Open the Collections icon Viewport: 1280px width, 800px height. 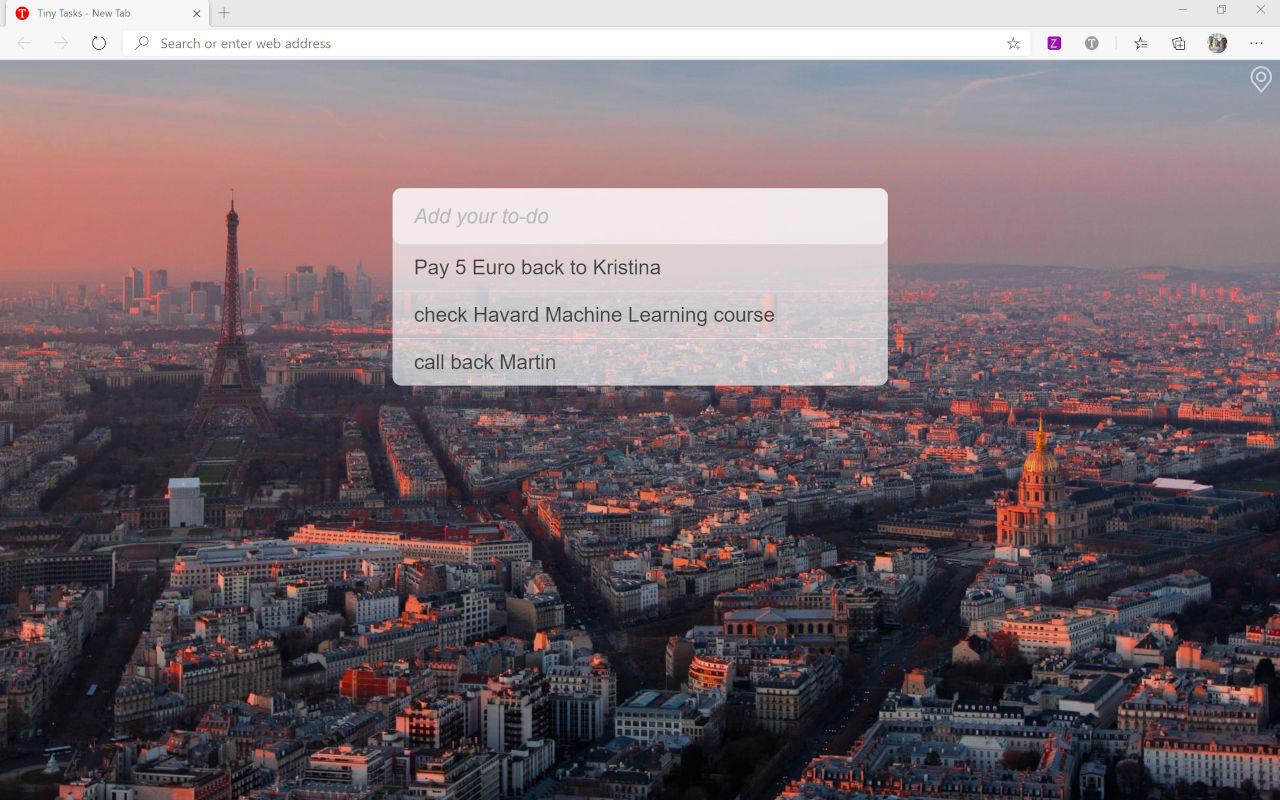point(1178,43)
